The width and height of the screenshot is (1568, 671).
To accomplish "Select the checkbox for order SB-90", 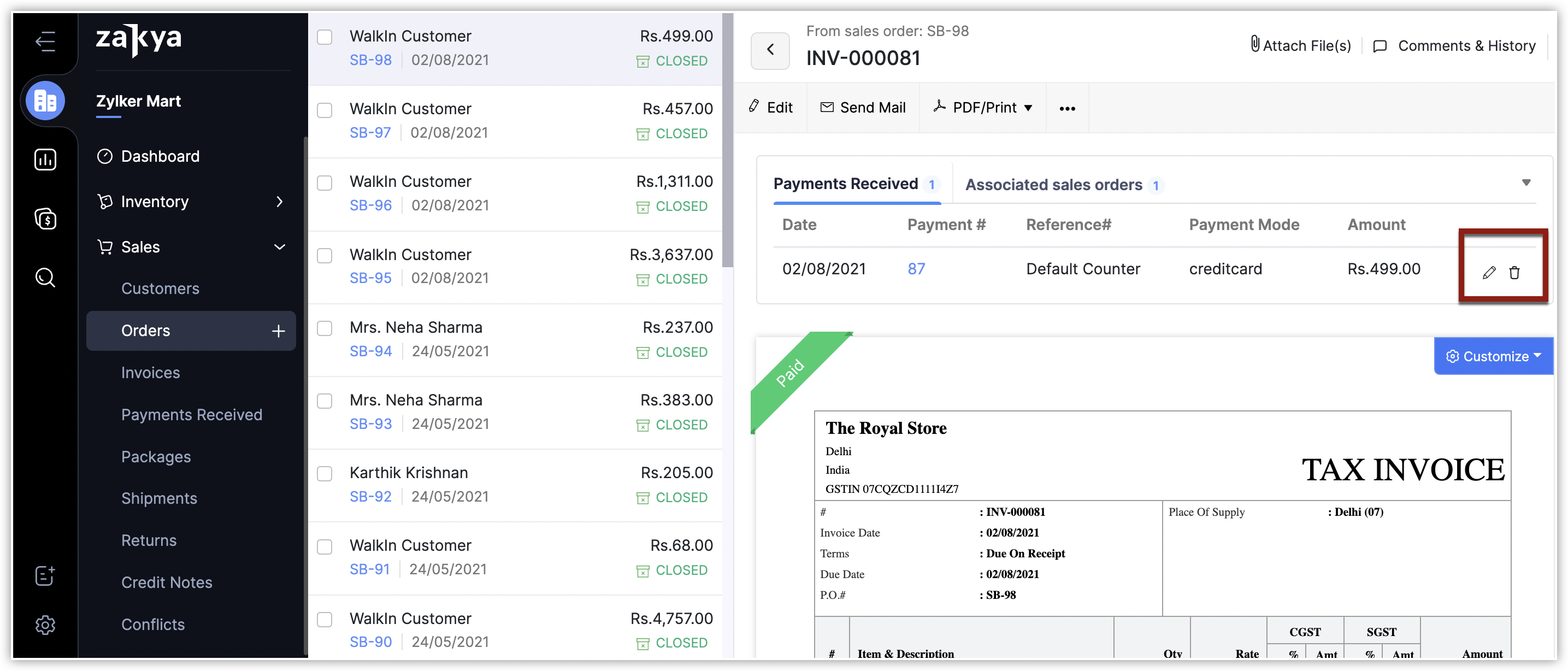I will click(x=325, y=619).
